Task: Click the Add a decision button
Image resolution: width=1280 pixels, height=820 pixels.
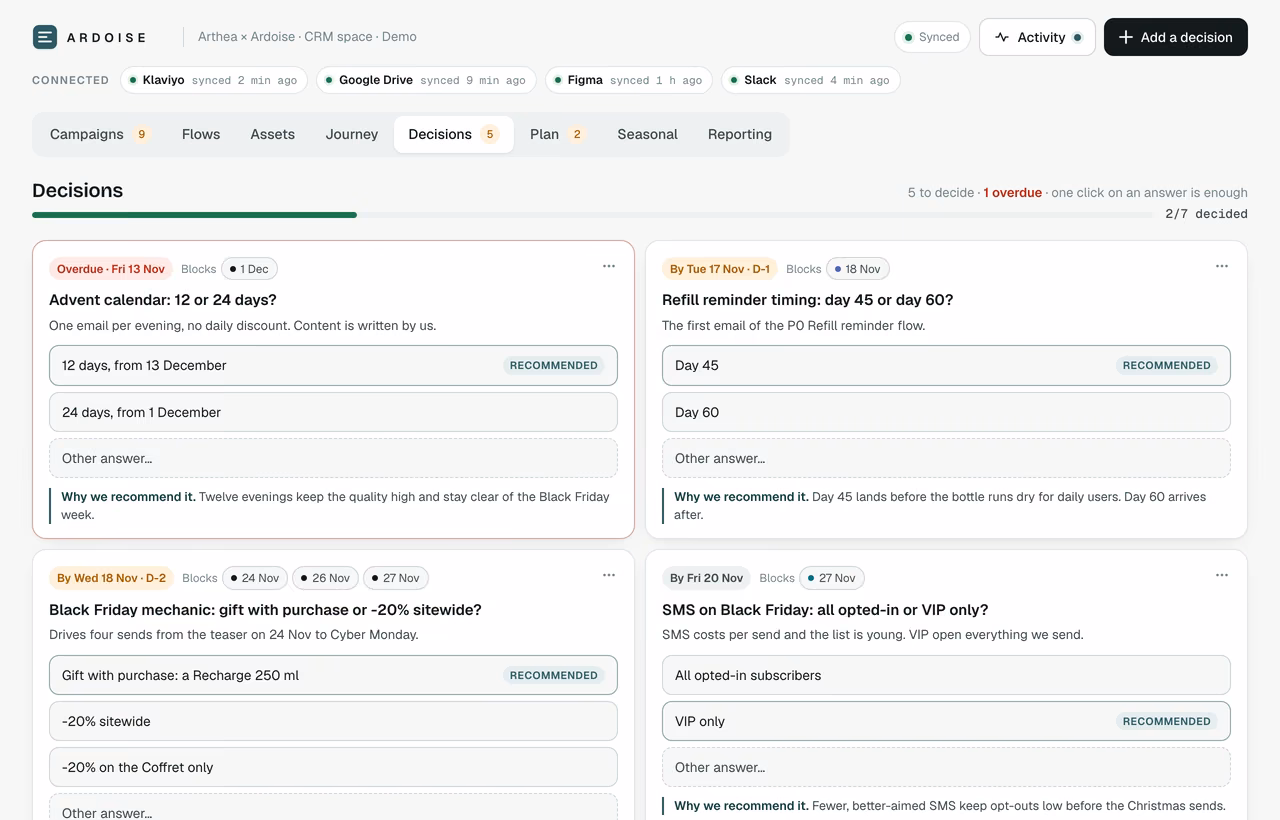Action: click(x=1176, y=37)
